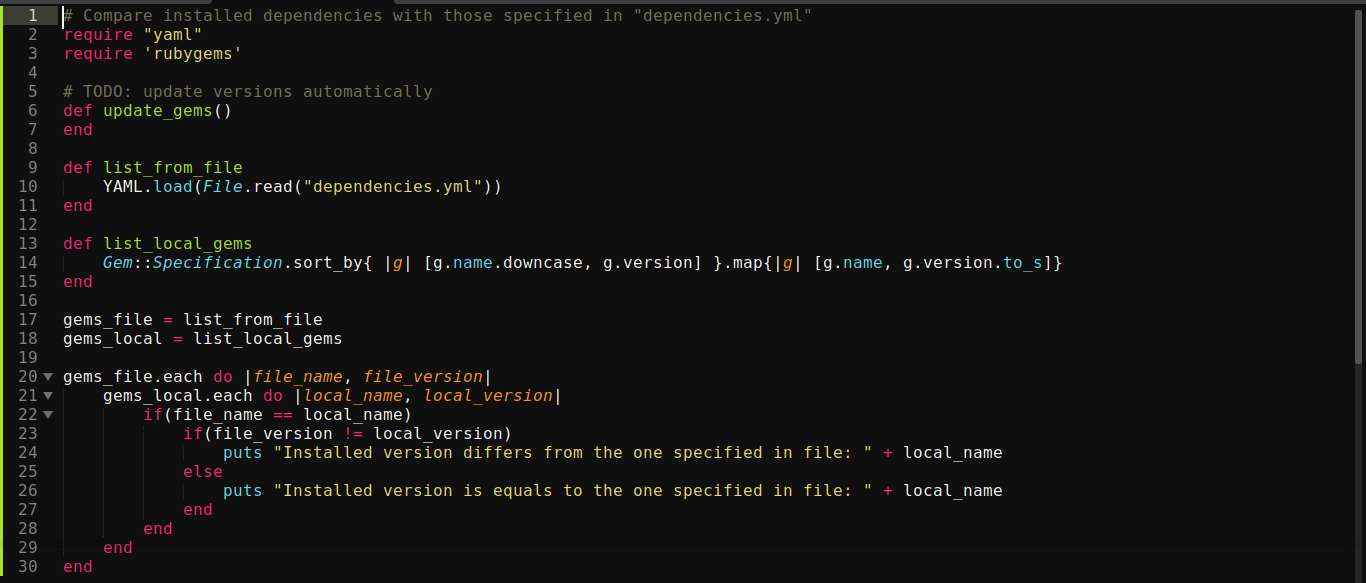Viewport: 1366px width, 583px height.
Task: Collapse the gems_local.each block on line 21
Action: click(x=48, y=396)
